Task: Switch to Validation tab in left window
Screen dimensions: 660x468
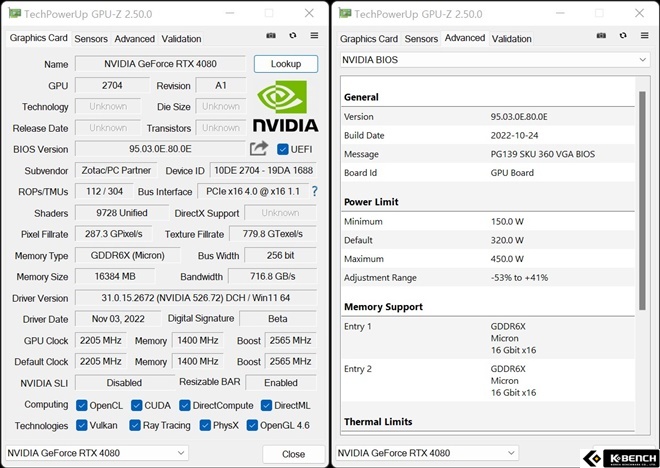Action: [181, 39]
